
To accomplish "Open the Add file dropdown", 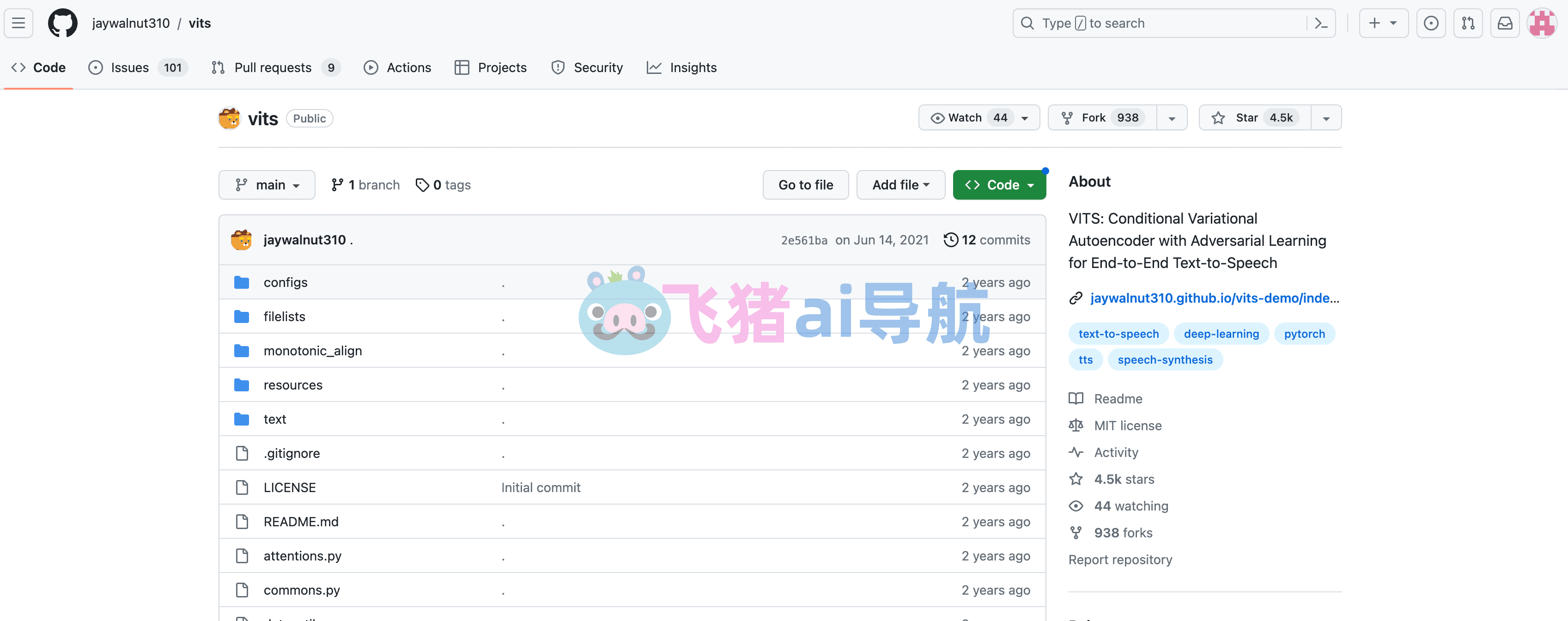I will (900, 184).
